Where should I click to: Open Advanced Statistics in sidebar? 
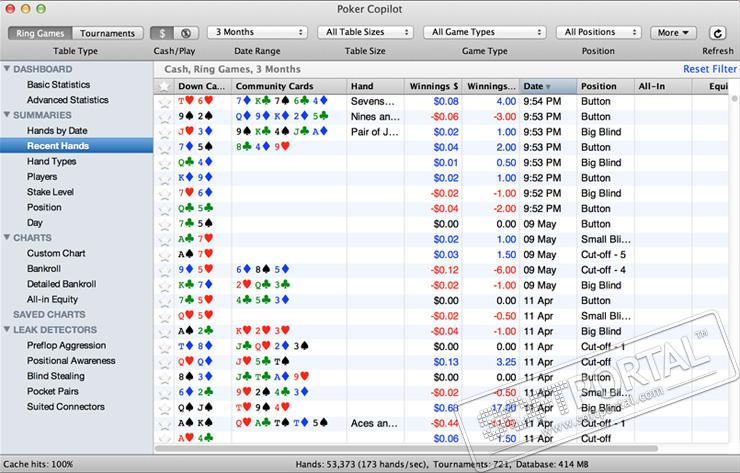(x=67, y=100)
